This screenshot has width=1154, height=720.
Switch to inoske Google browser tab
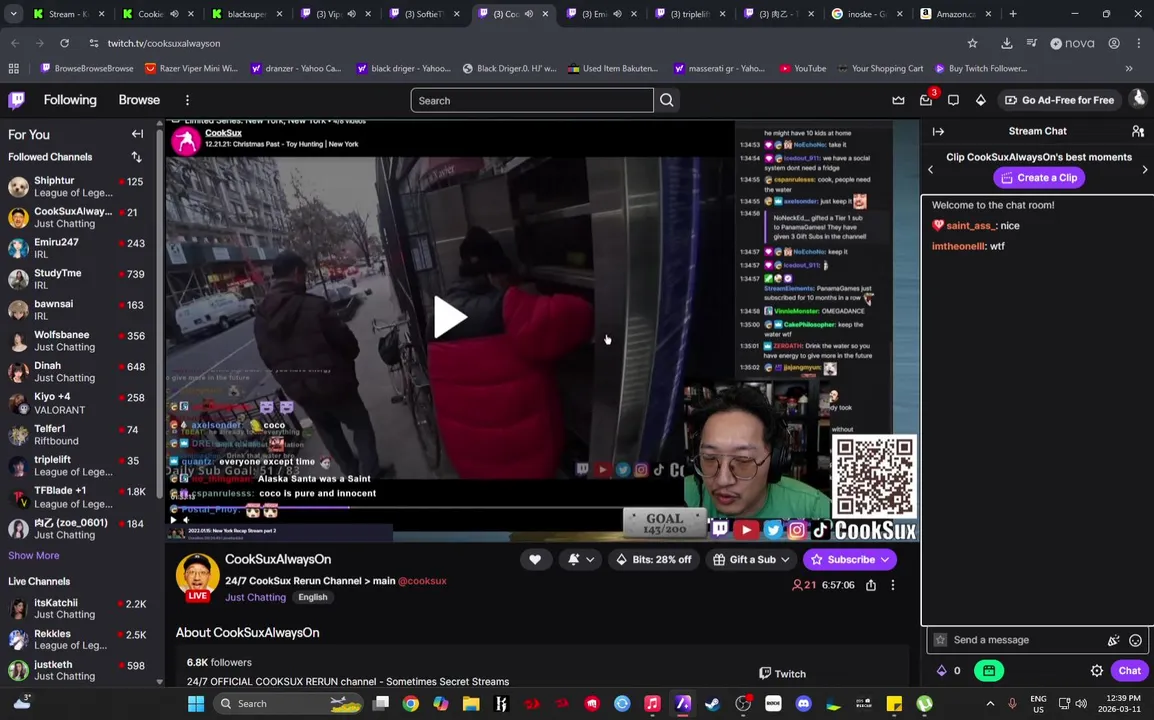tap(867, 14)
